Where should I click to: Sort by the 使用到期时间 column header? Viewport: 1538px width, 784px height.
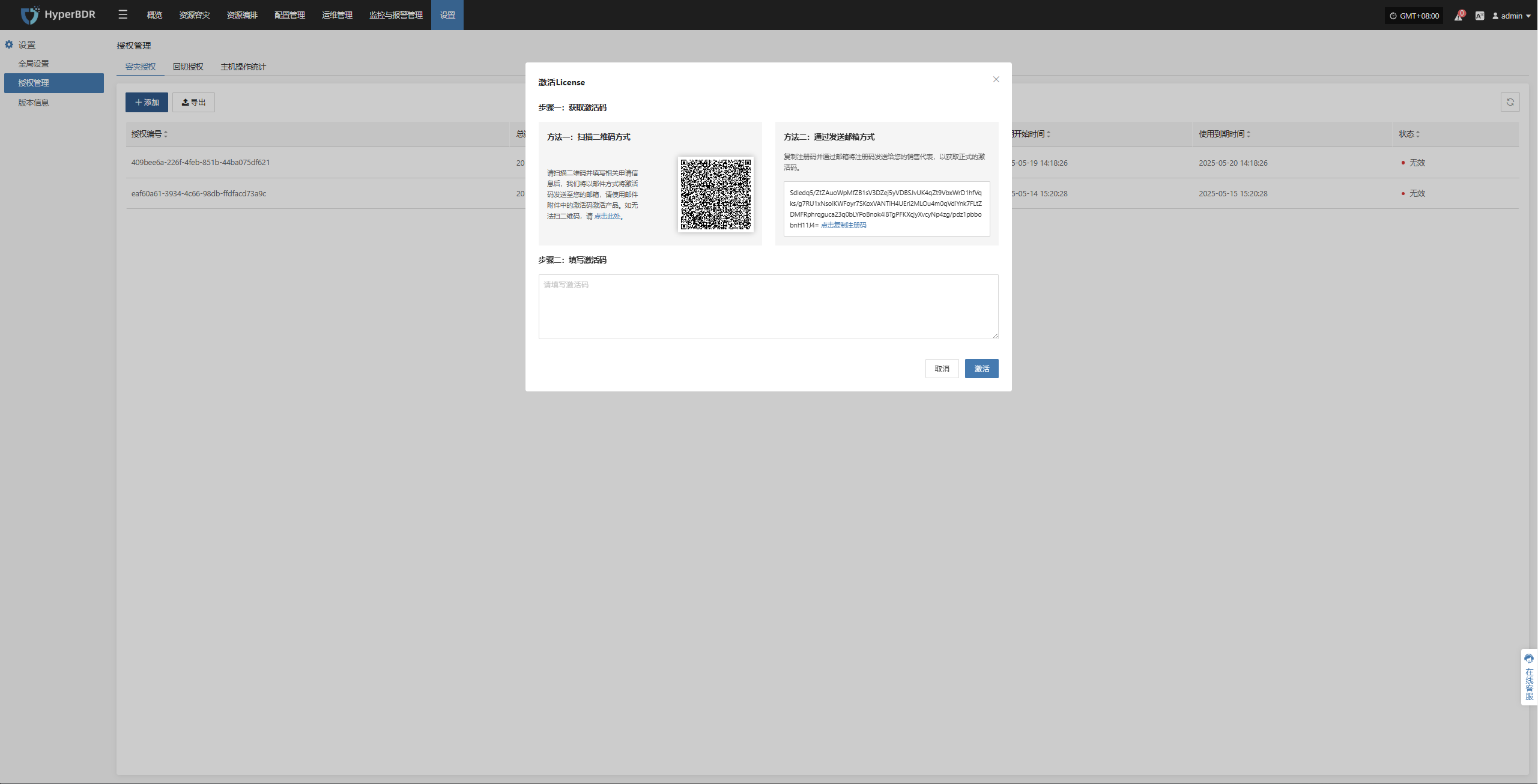pyautogui.click(x=1225, y=134)
